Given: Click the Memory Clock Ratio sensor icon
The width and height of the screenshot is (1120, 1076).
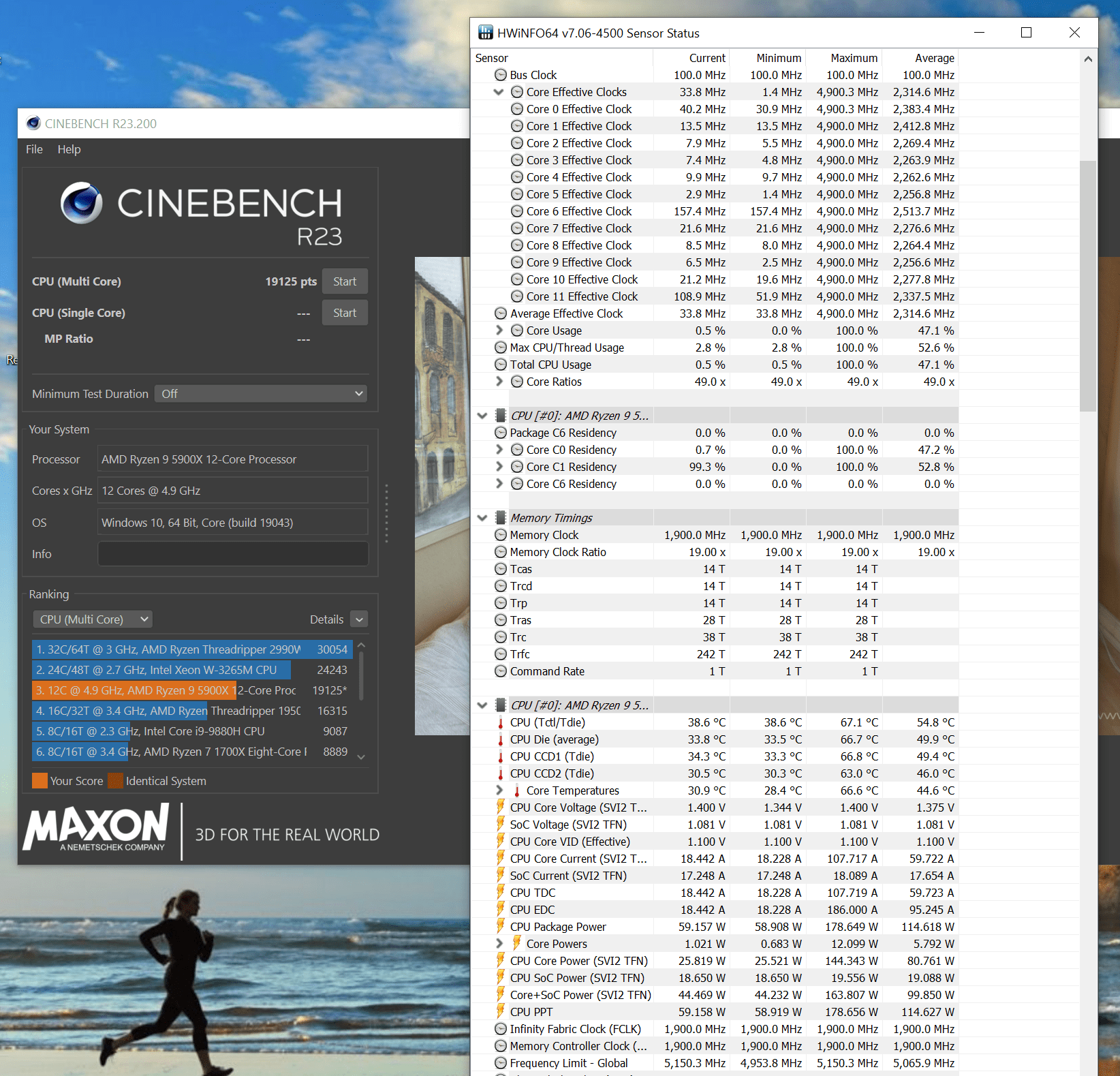Looking at the screenshot, I should (501, 552).
